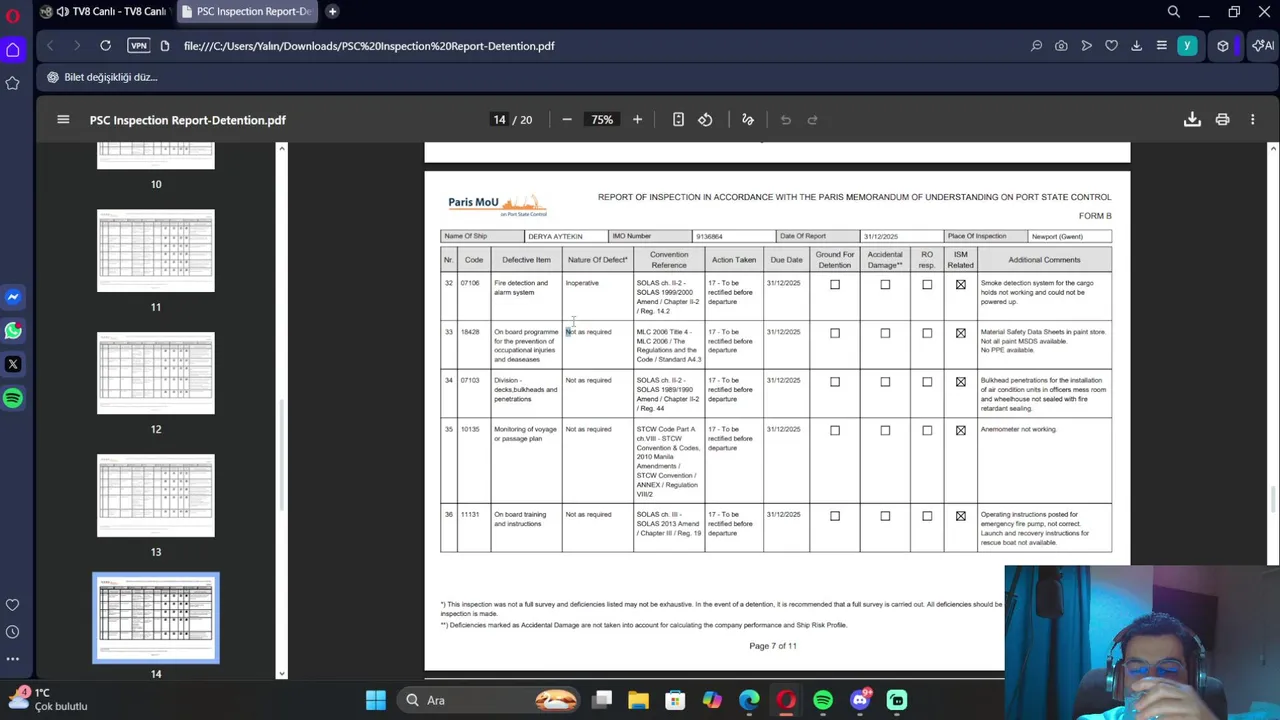Toggle the PDF sidebar hamburger menu
The width and height of the screenshot is (1280, 720).
pos(63,120)
